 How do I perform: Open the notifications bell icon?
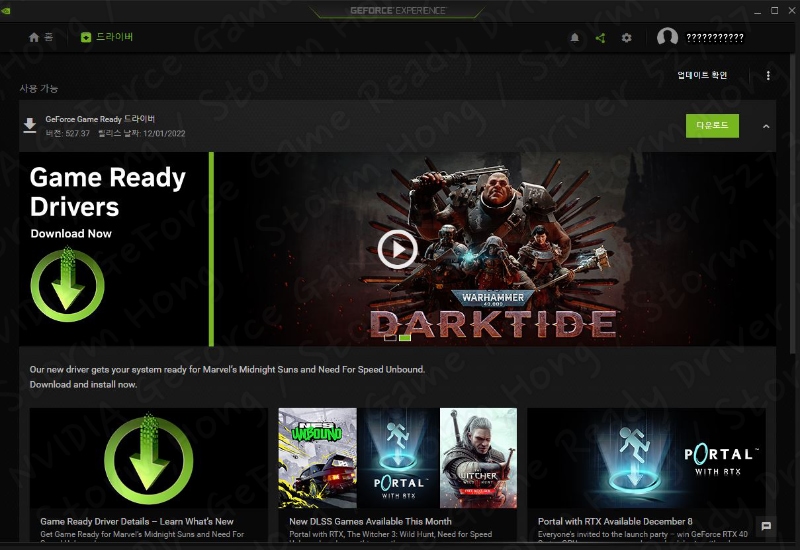(574, 38)
